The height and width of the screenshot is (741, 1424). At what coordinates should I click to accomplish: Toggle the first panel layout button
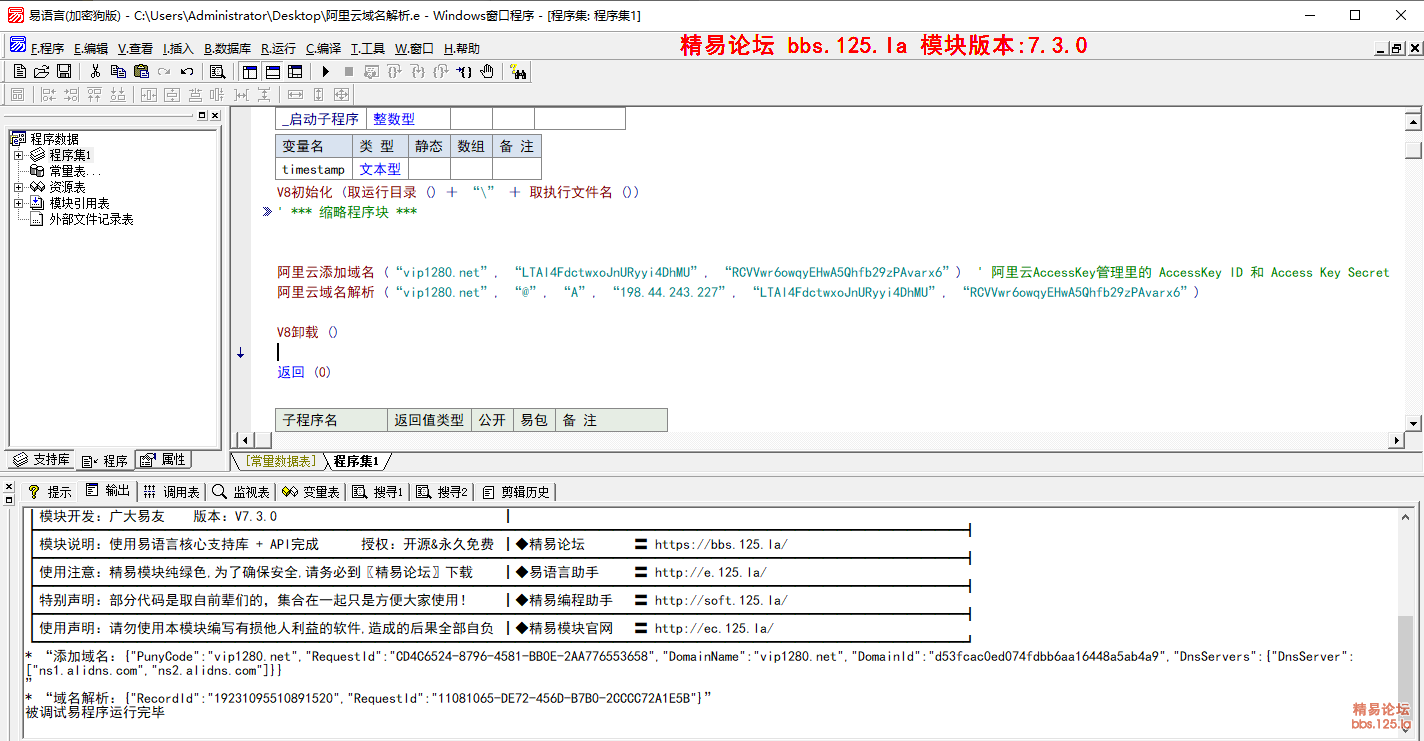click(249, 71)
